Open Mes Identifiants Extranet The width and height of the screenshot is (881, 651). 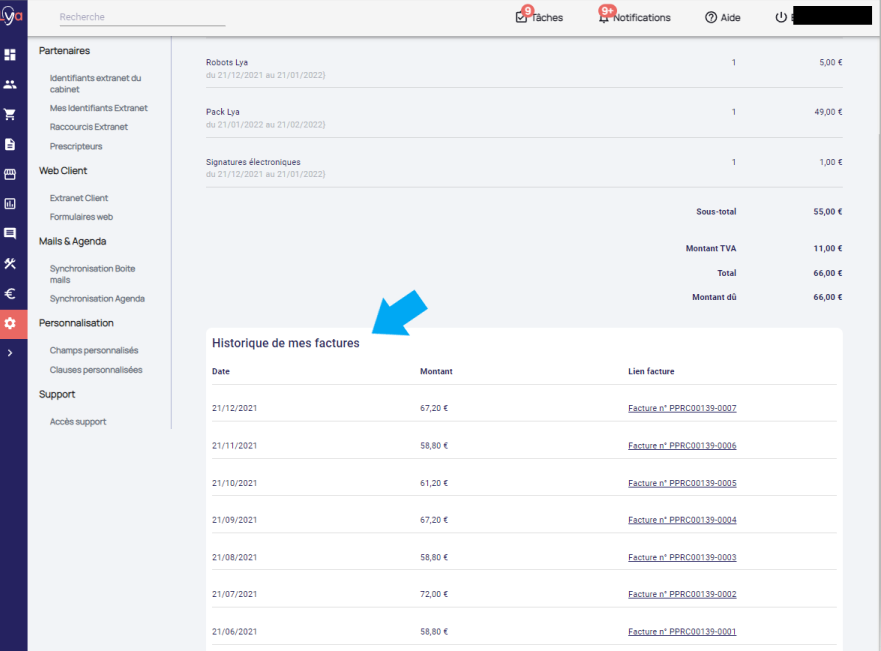98,108
